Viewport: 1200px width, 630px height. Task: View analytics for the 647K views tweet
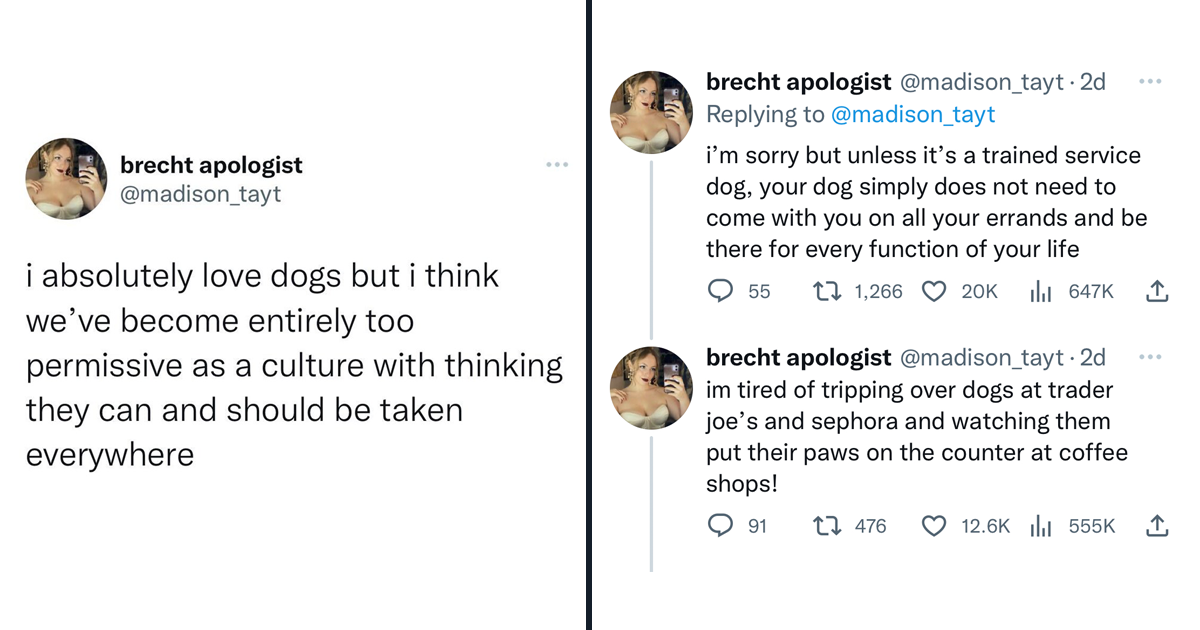[1040, 291]
